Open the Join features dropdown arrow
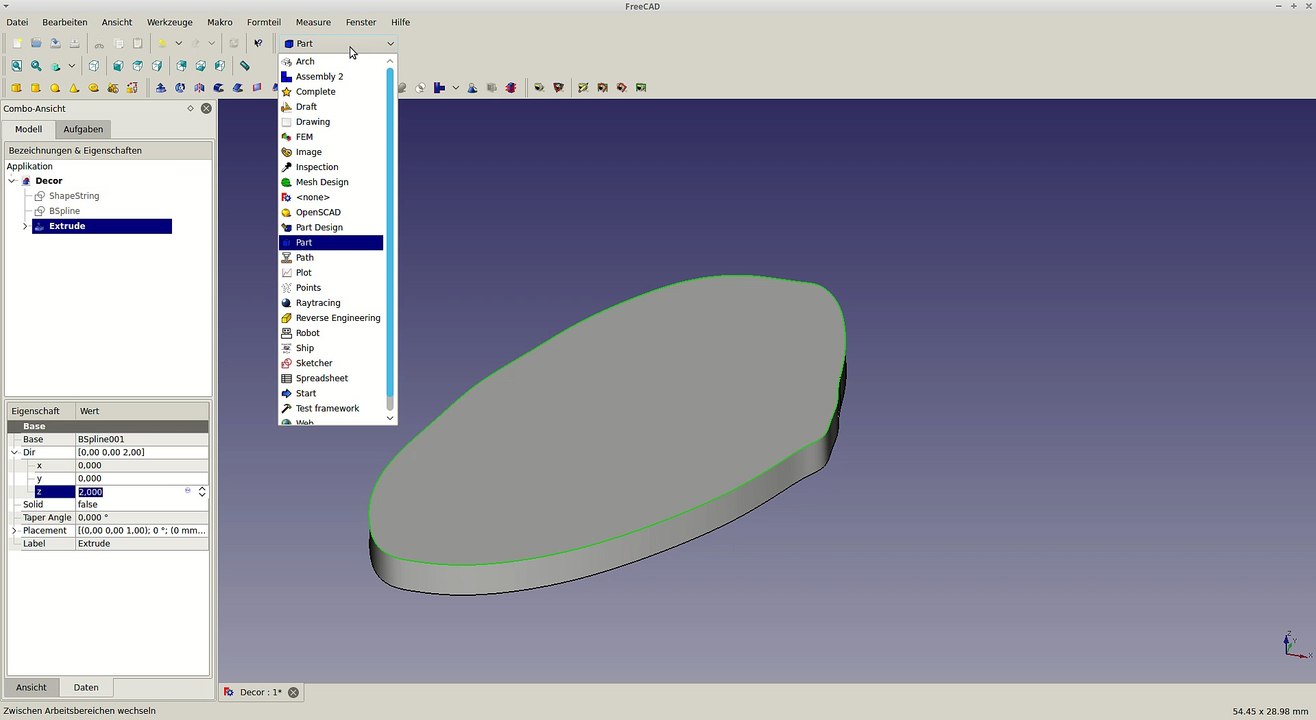This screenshot has height=720, width=1316. coord(455,88)
